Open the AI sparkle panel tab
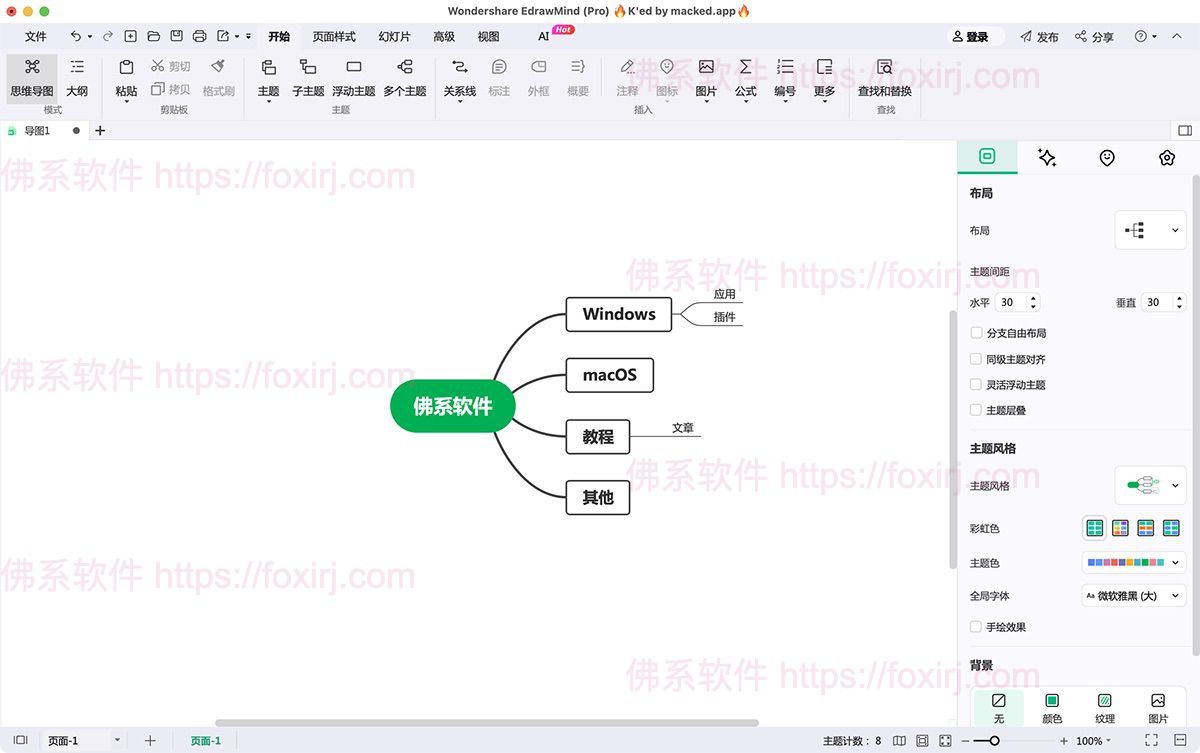1200x753 pixels. point(1047,157)
